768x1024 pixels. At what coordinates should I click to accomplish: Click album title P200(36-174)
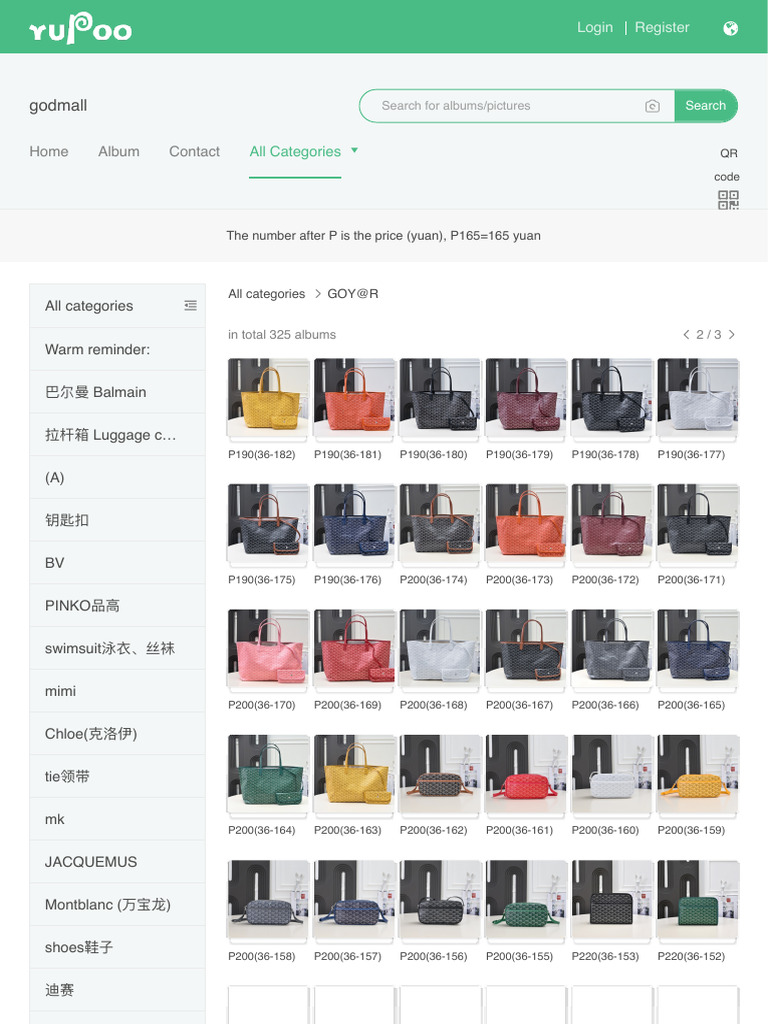[434, 580]
